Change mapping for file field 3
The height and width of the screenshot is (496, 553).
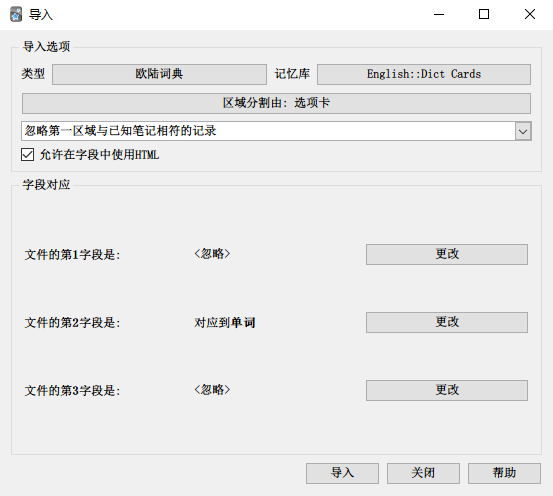click(x=447, y=390)
